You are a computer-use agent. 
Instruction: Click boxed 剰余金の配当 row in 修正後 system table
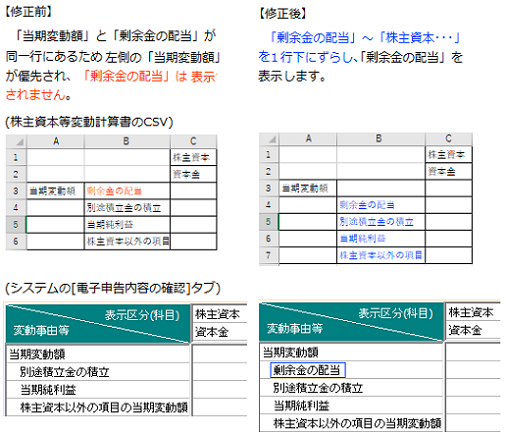point(307,370)
